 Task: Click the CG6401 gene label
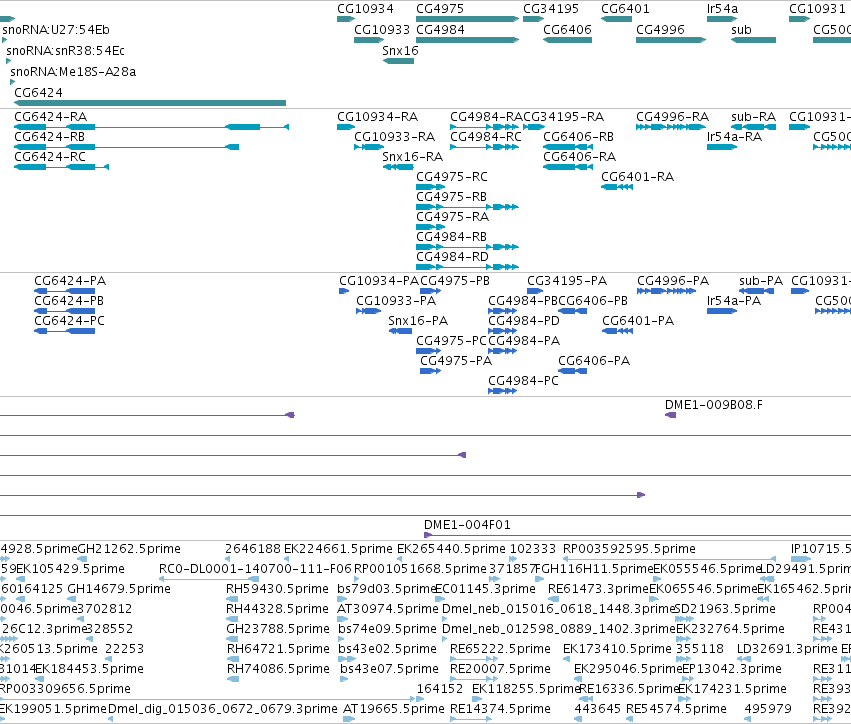(x=625, y=9)
